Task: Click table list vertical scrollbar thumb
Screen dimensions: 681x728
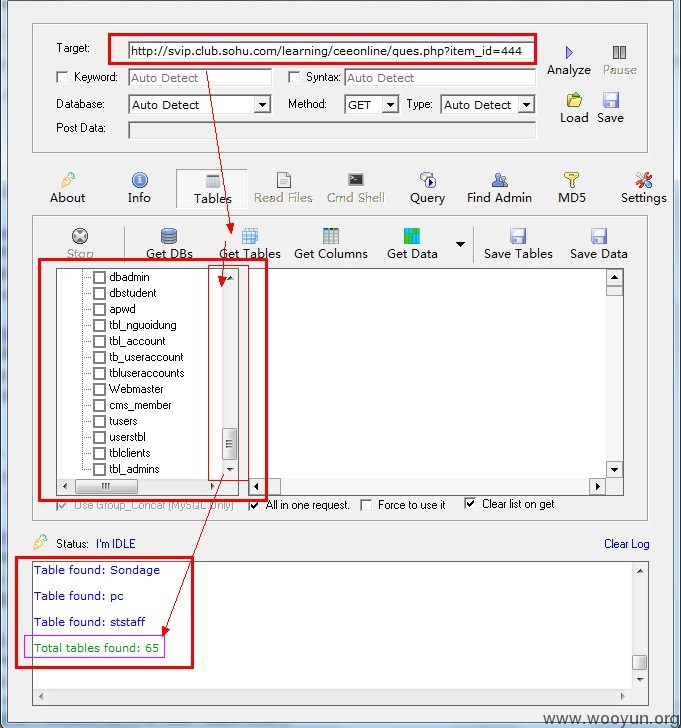Action: [230, 444]
